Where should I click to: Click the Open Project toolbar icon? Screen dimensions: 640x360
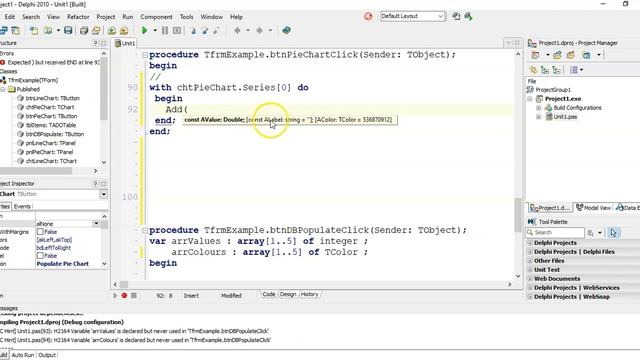coord(96,30)
